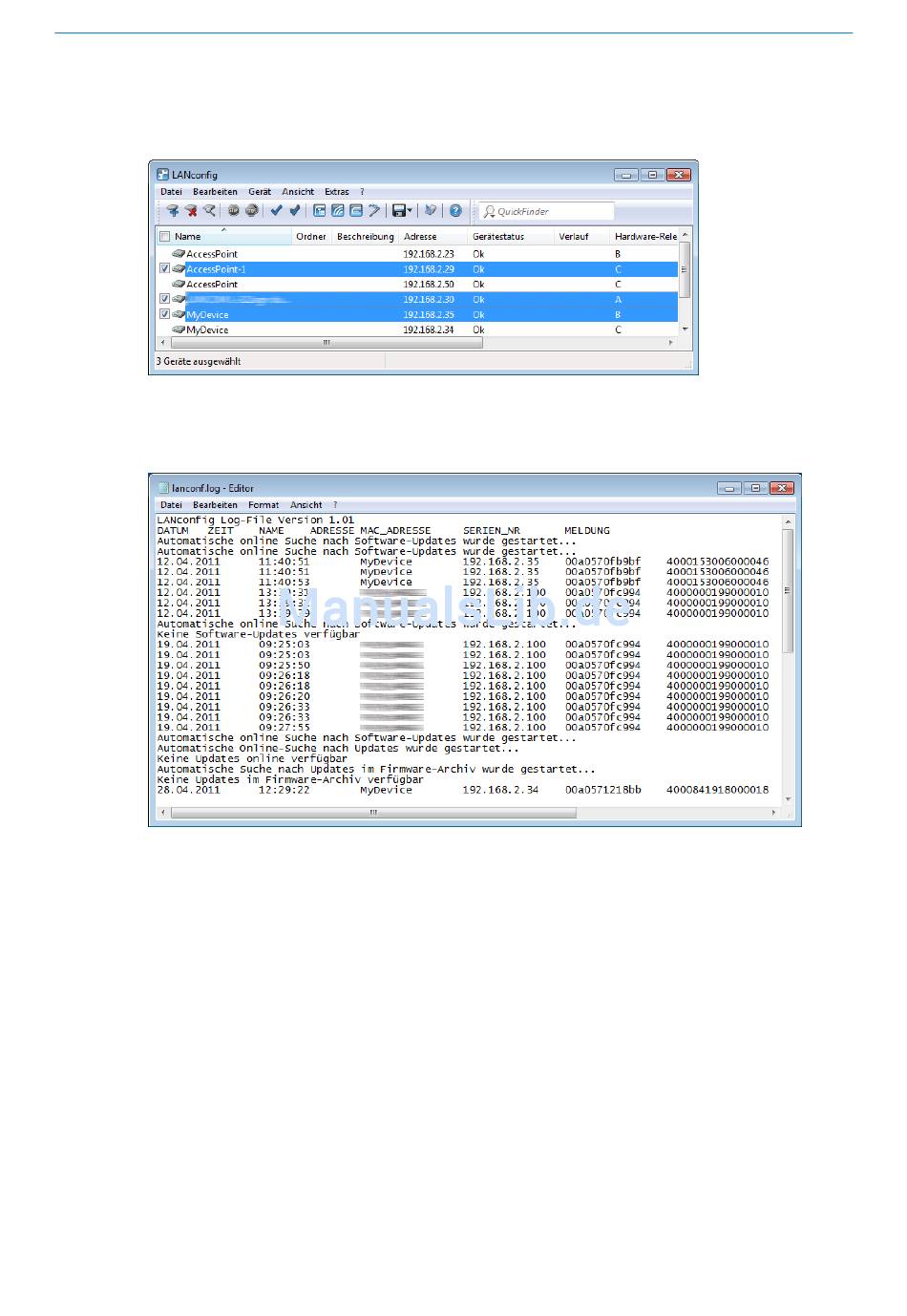
Task: Click the 'LANconfig Log-File Version 1.01' line
Action: coord(255,520)
